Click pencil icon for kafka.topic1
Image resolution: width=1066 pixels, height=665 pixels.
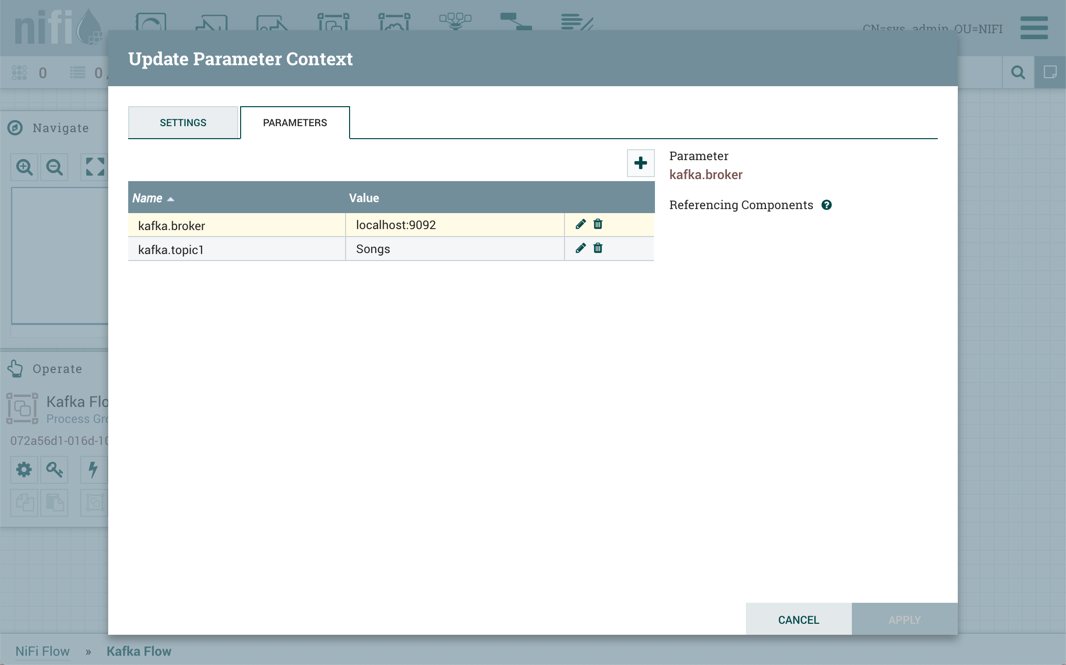point(580,248)
